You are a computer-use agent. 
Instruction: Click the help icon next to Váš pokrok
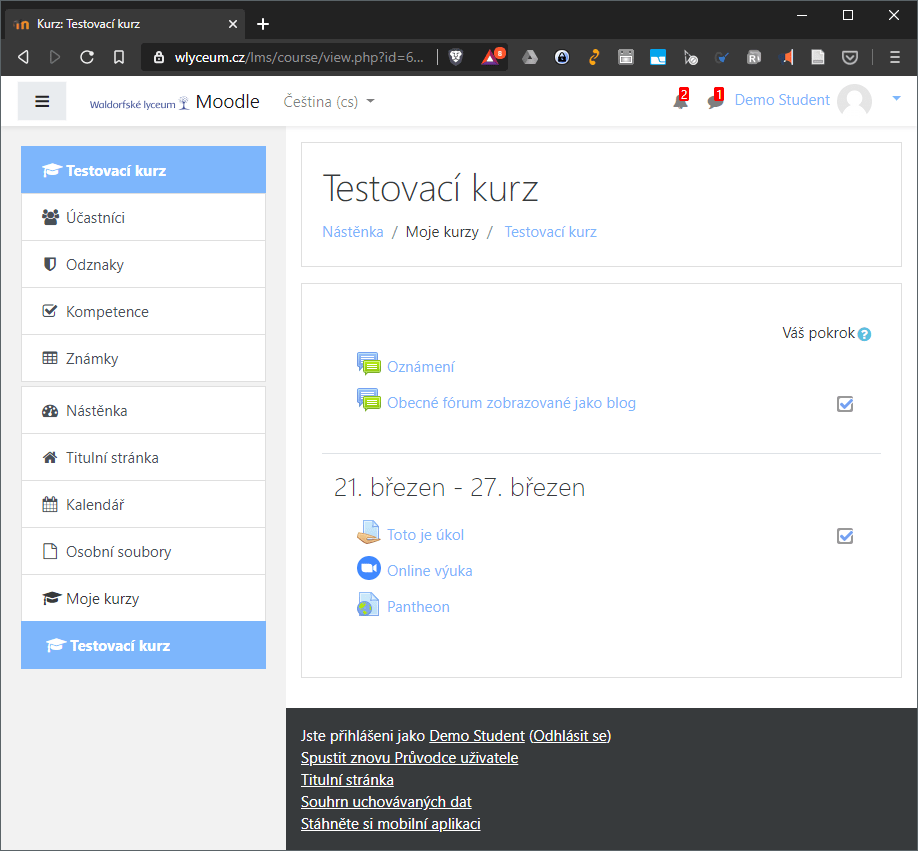pos(865,334)
